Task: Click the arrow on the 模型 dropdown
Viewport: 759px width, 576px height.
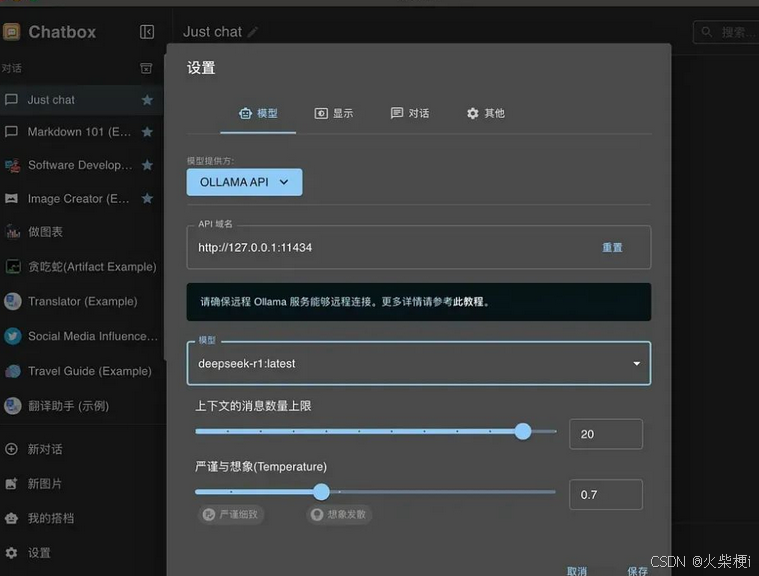Action: tap(637, 364)
